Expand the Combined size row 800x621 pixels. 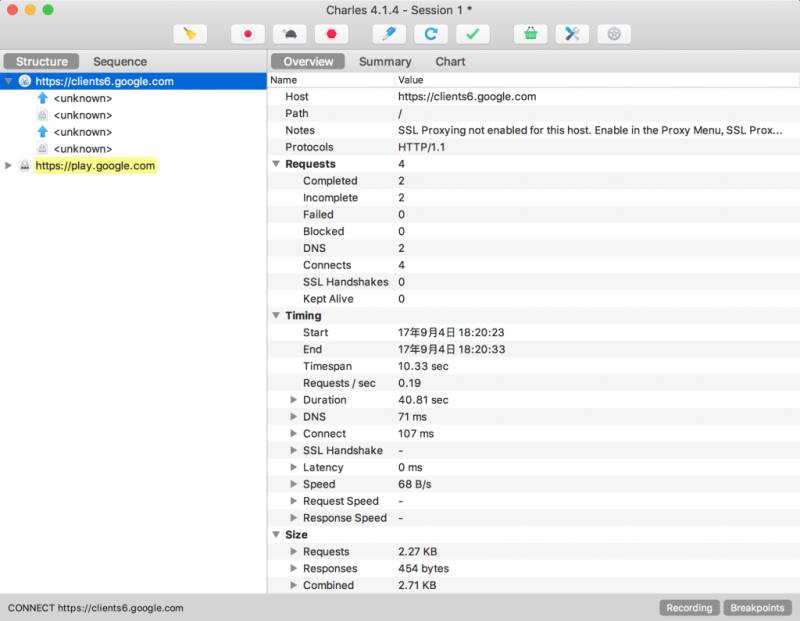pos(293,585)
